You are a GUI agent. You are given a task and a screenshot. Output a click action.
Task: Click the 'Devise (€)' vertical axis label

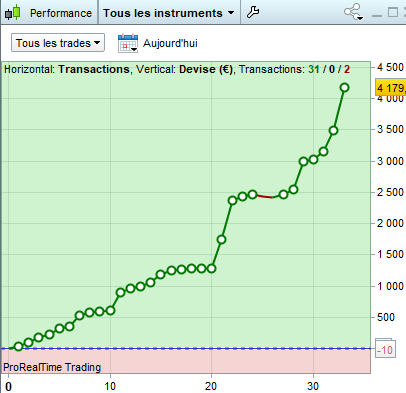click(206, 69)
